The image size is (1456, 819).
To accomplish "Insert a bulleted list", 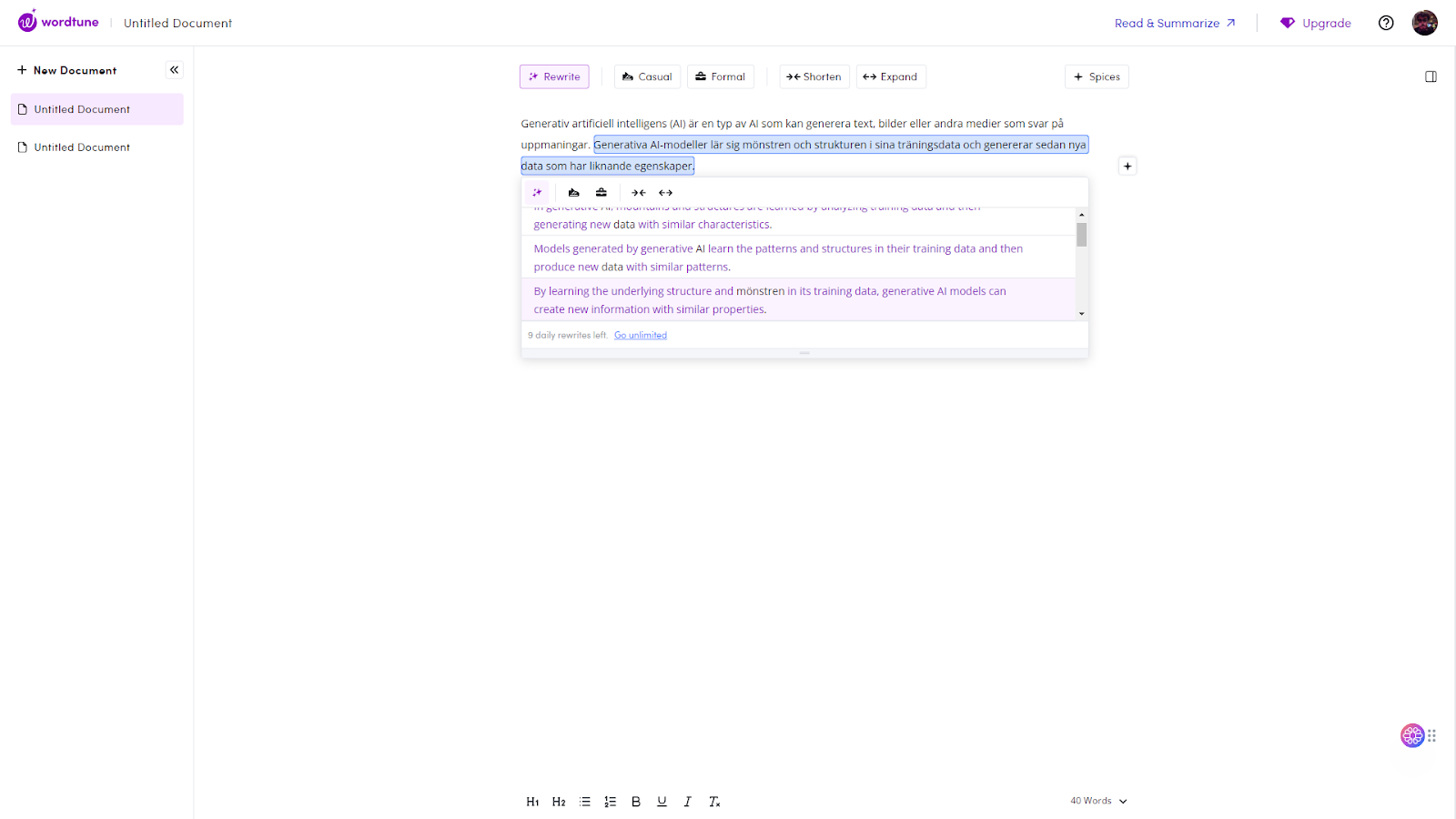I will 585,802.
